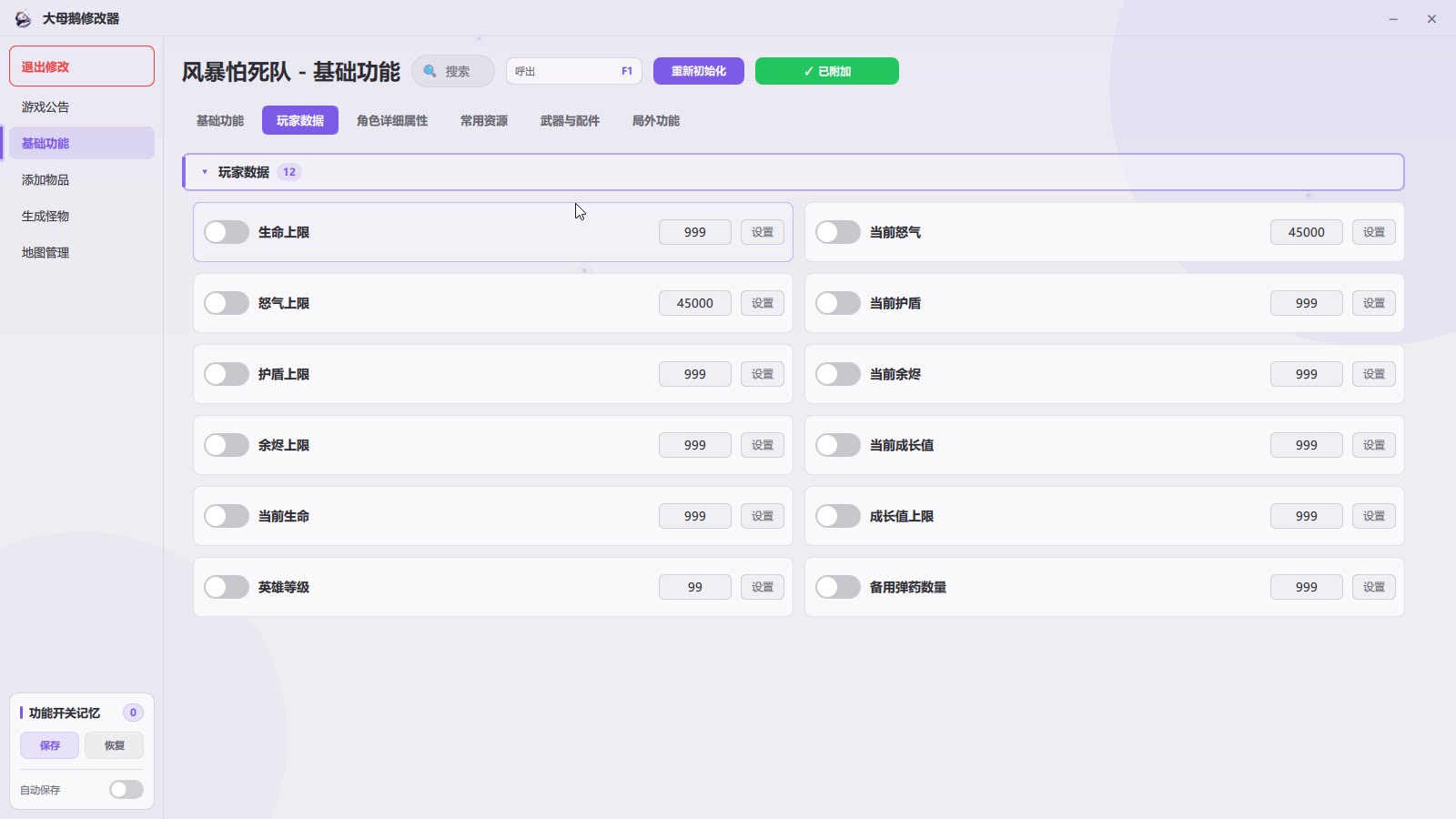Click 设置 for 护盾上限
This screenshot has height=819, width=1456.
tap(763, 374)
